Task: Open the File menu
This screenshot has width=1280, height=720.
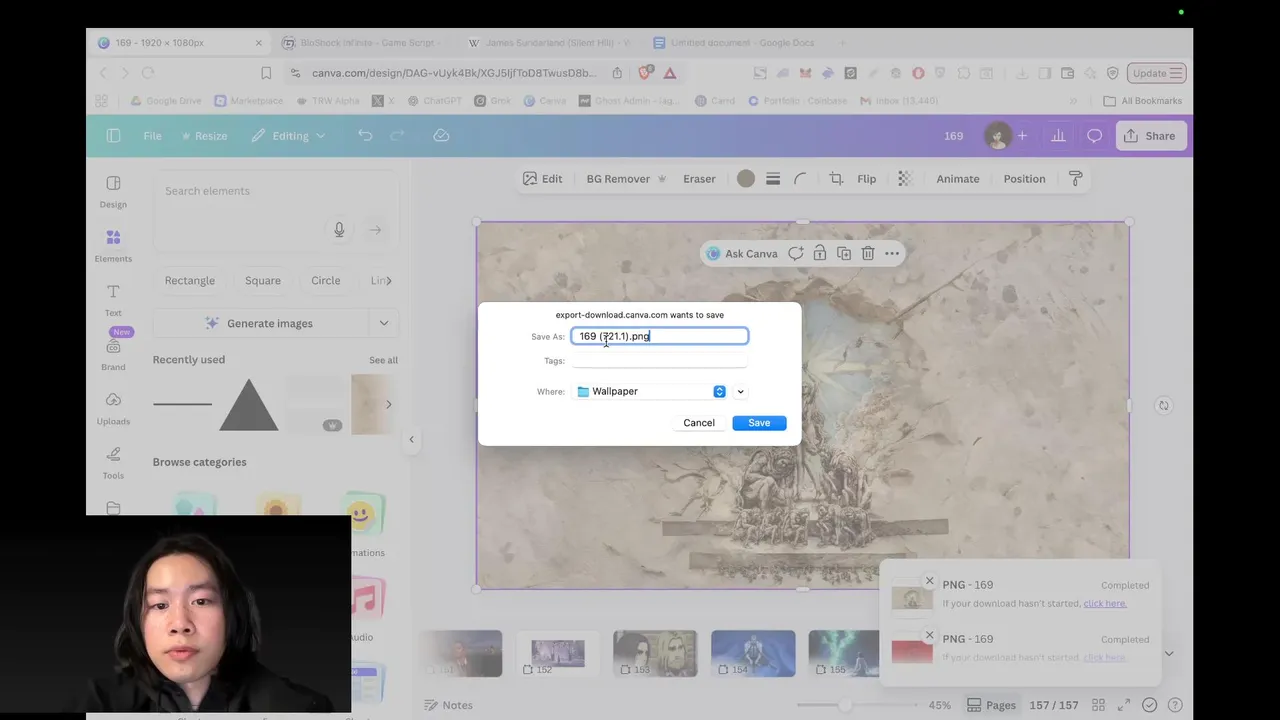Action: 152,136
